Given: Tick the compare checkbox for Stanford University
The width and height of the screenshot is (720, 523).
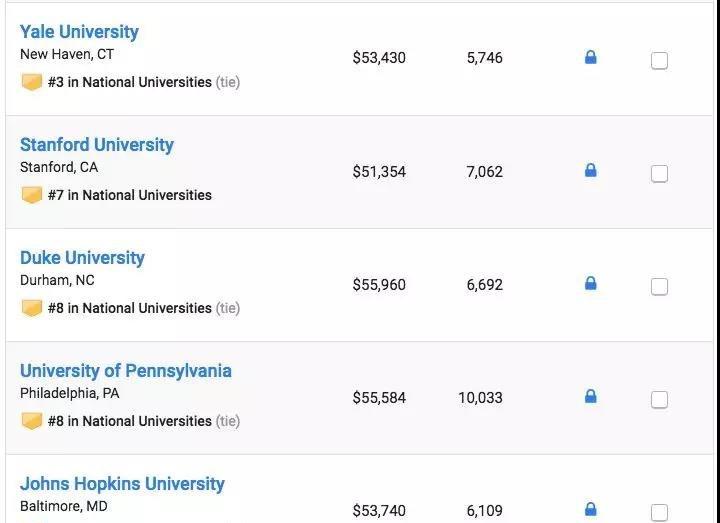Looking at the screenshot, I should [659, 174].
